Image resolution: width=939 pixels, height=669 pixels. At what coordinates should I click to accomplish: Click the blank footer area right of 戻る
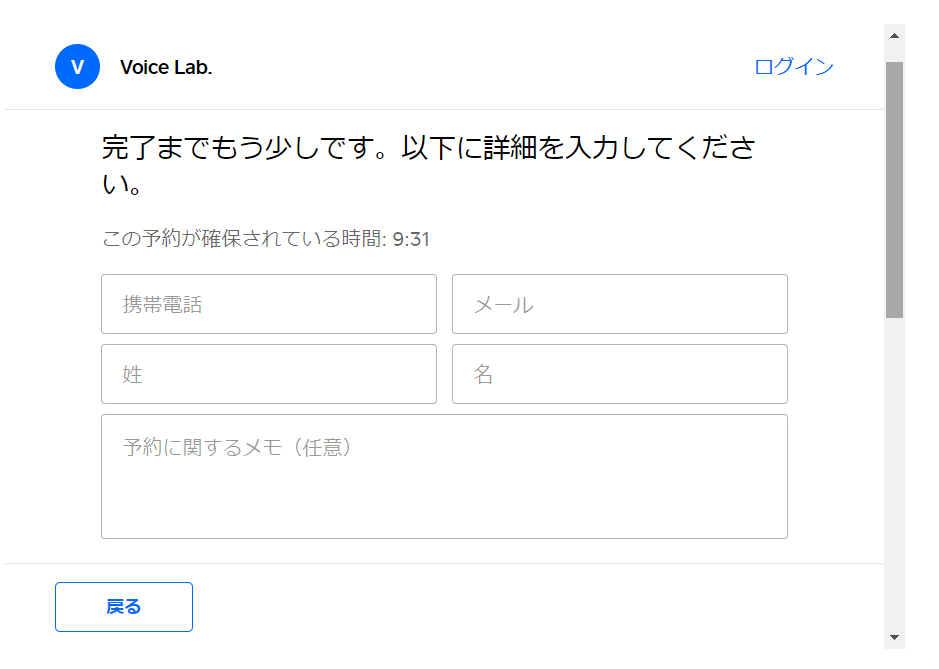point(540,607)
